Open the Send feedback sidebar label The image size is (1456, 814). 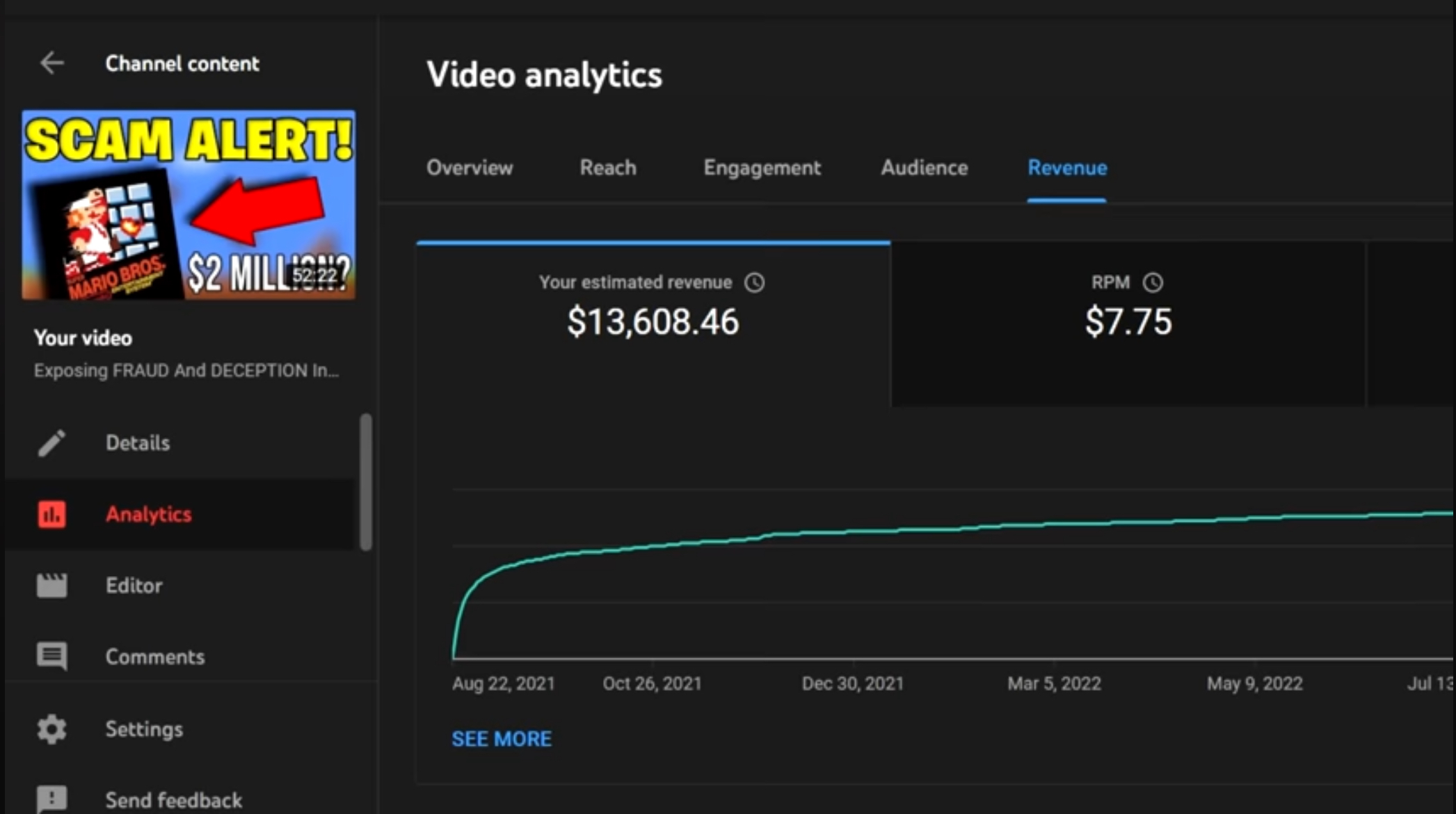click(174, 800)
